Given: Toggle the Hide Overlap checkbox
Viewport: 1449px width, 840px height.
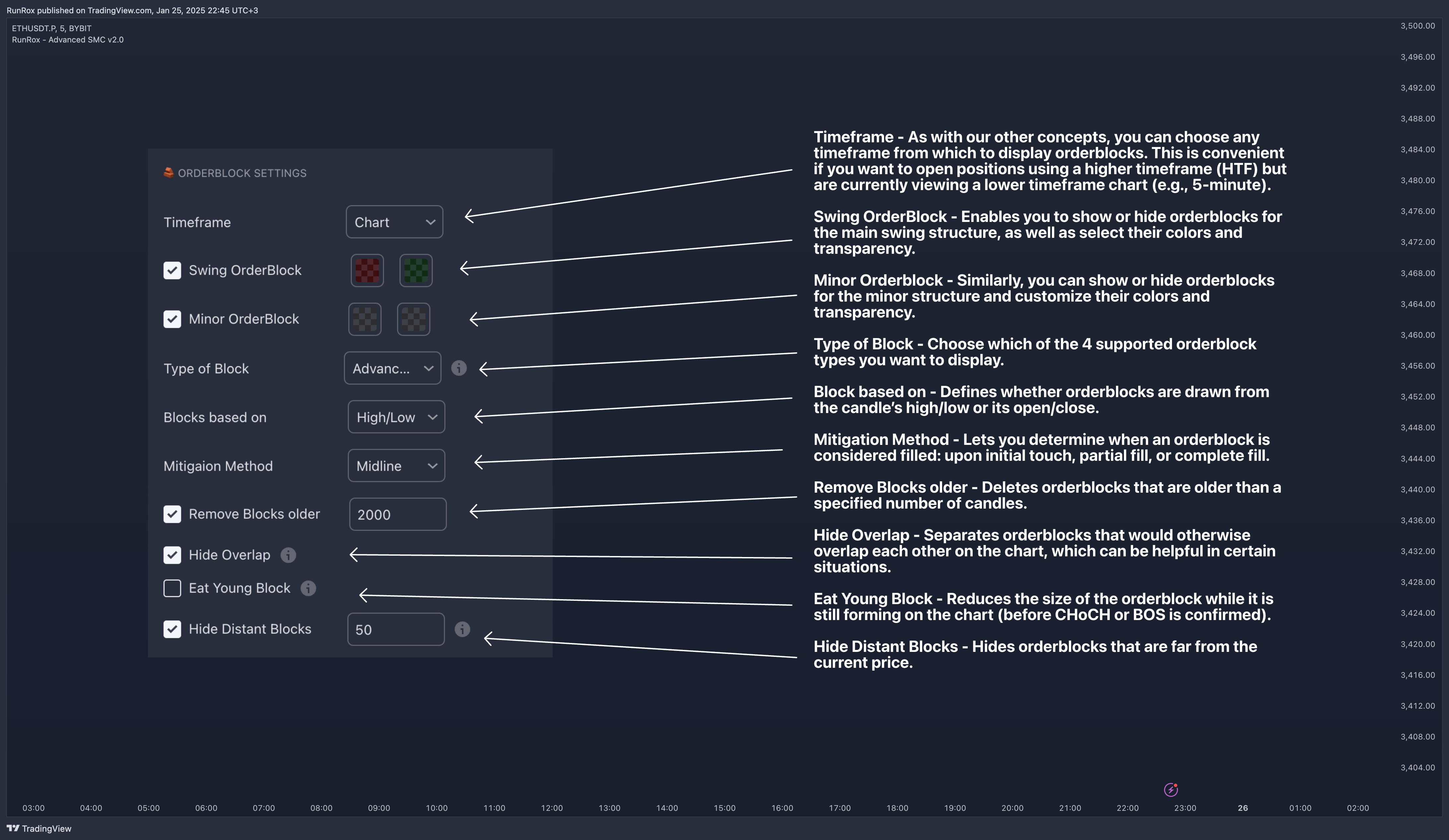Looking at the screenshot, I should point(172,555).
